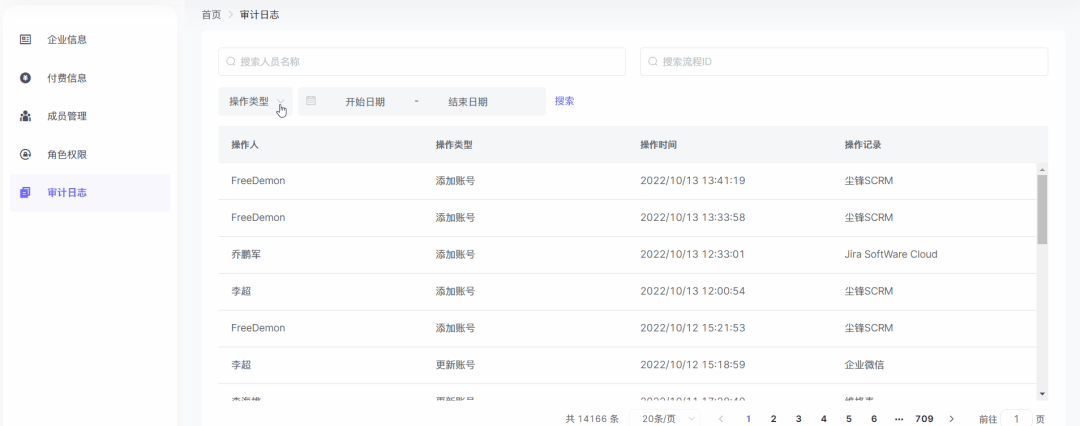The image size is (1080, 426).
Task: Click the 审计日志 document icon
Action: [x=25, y=192]
